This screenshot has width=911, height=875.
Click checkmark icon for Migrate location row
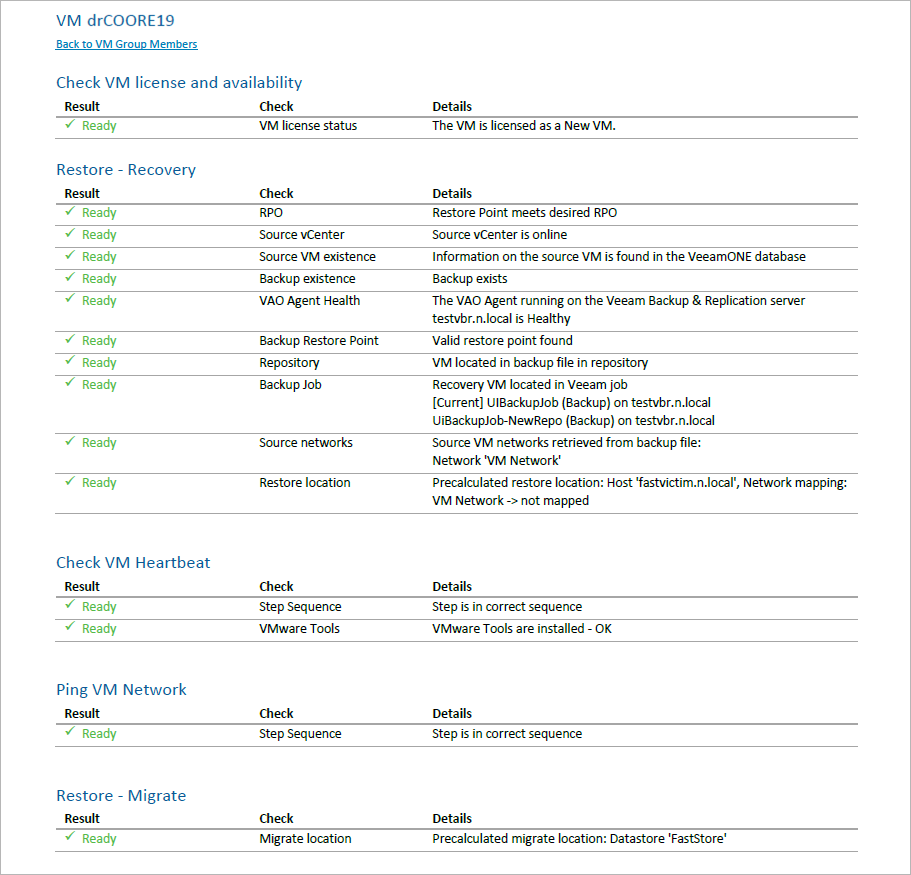pos(70,838)
